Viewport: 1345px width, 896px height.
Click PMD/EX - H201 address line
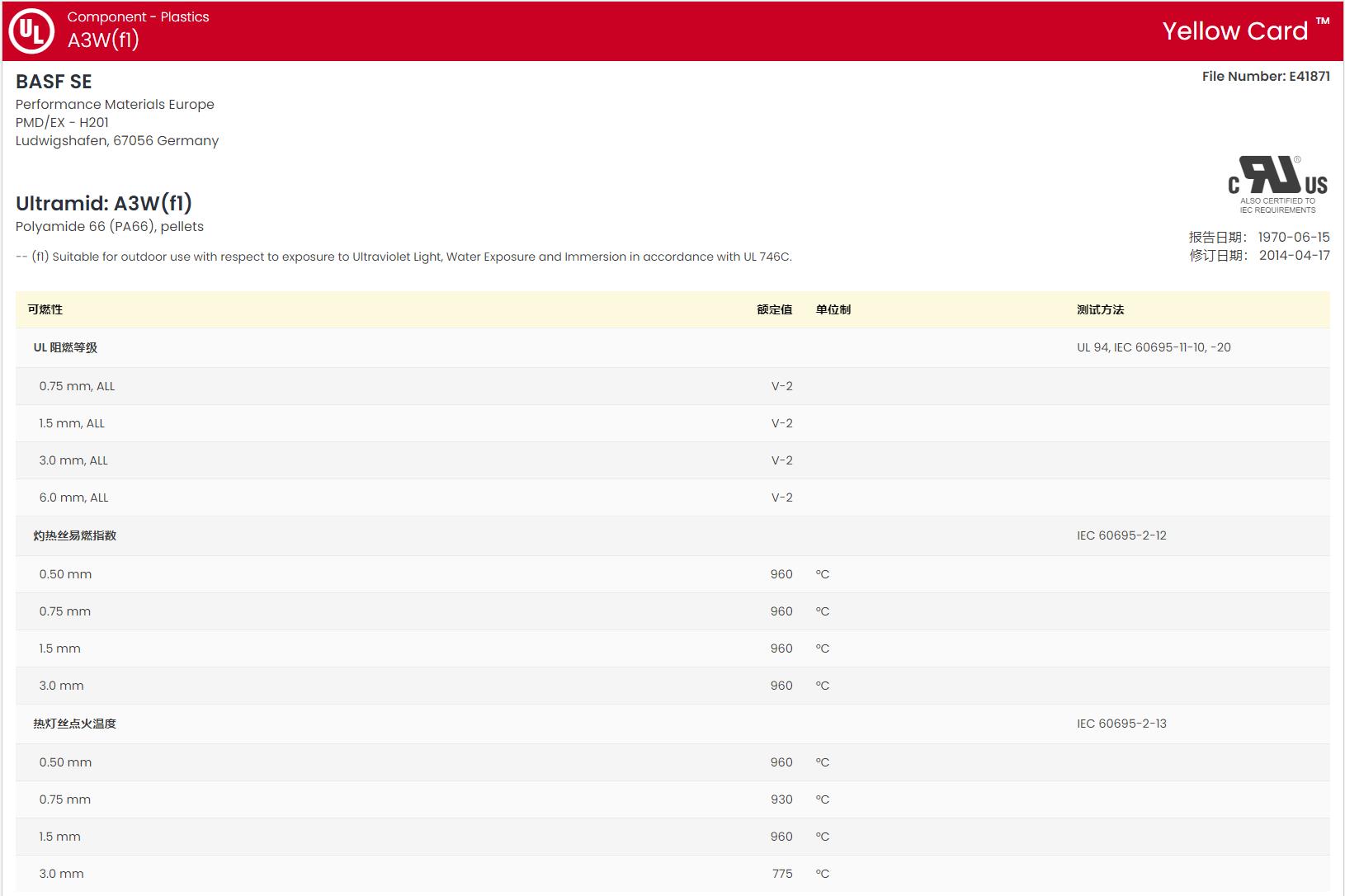pos(62,122)
